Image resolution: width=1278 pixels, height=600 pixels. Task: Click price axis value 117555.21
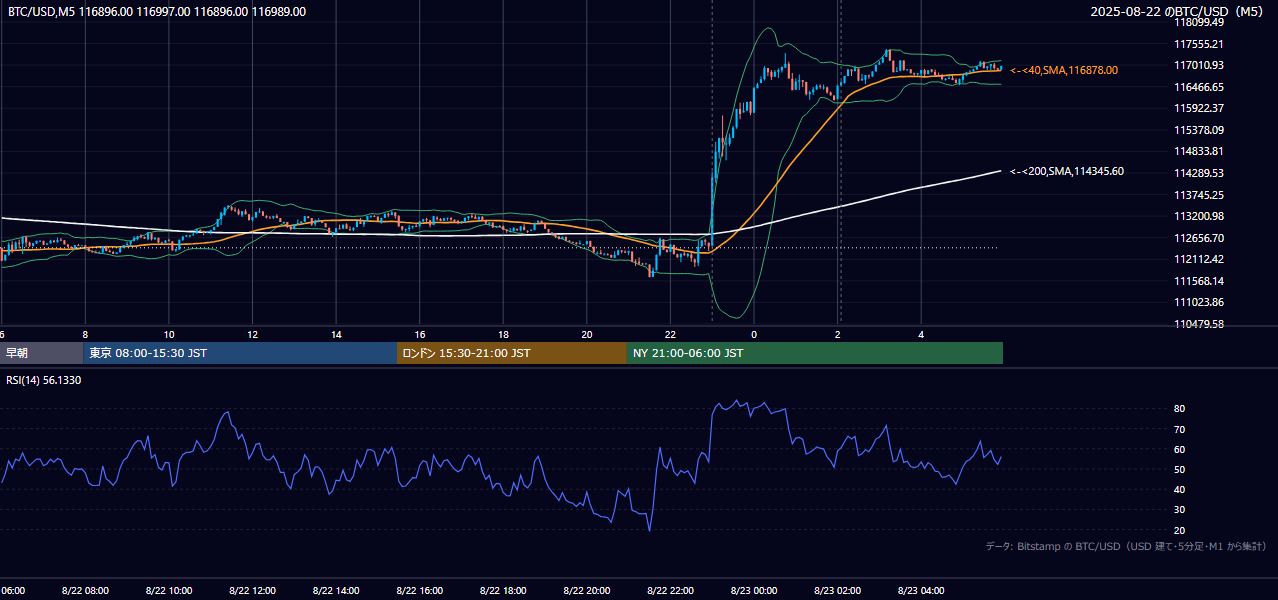(1199, 44)
